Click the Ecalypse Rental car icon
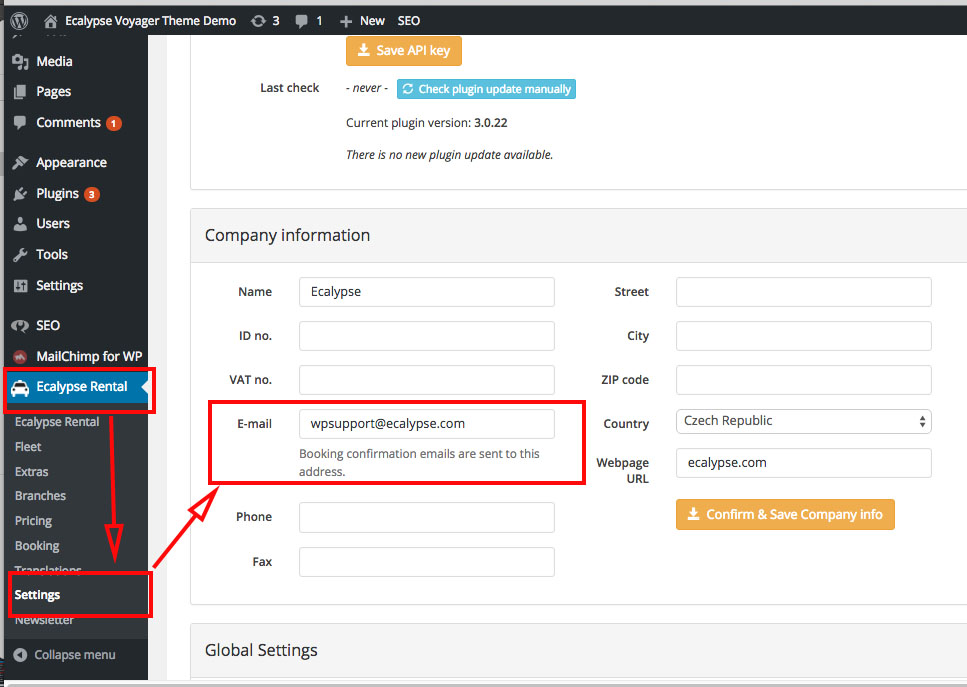967x687 pixels. 20,387
